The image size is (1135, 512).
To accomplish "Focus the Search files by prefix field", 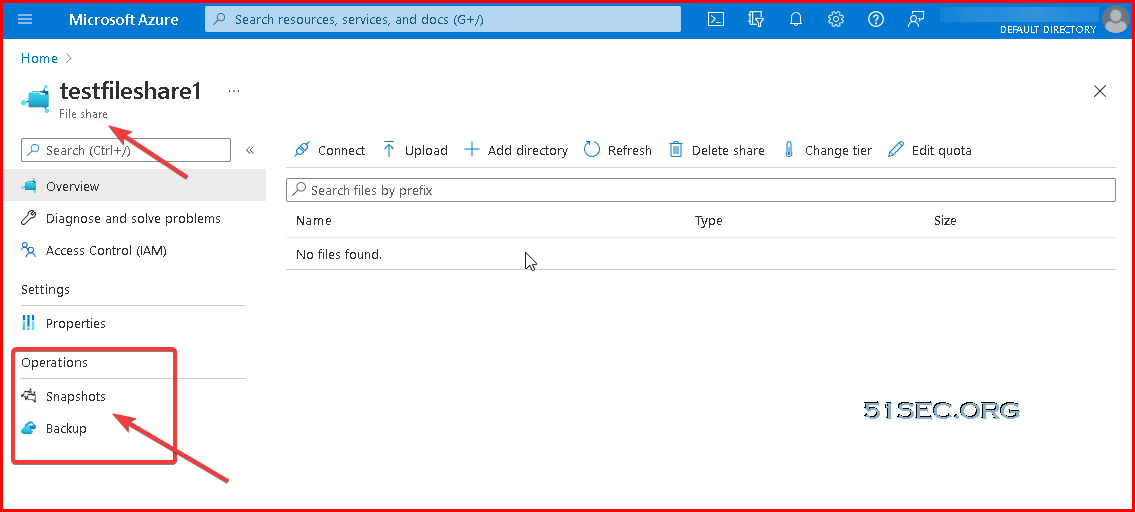I will pyautogui.click(x=701, y=190).
